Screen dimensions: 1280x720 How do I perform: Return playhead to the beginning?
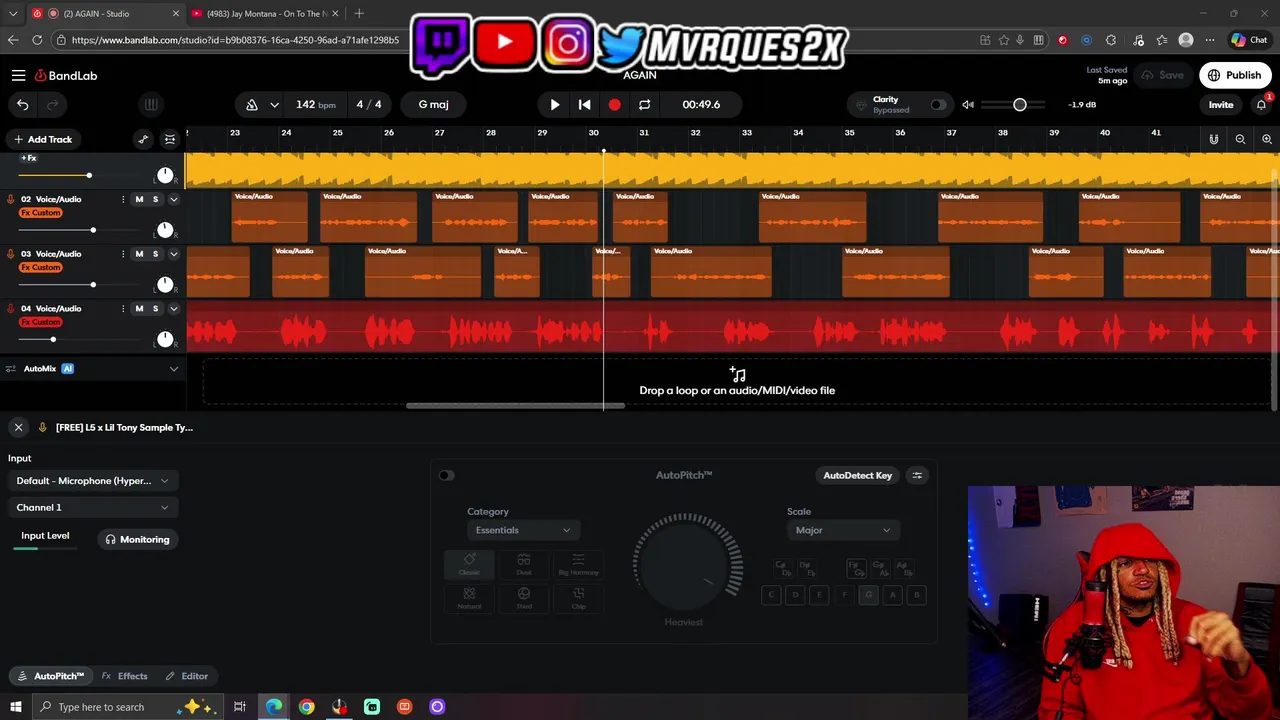point(585,104)
